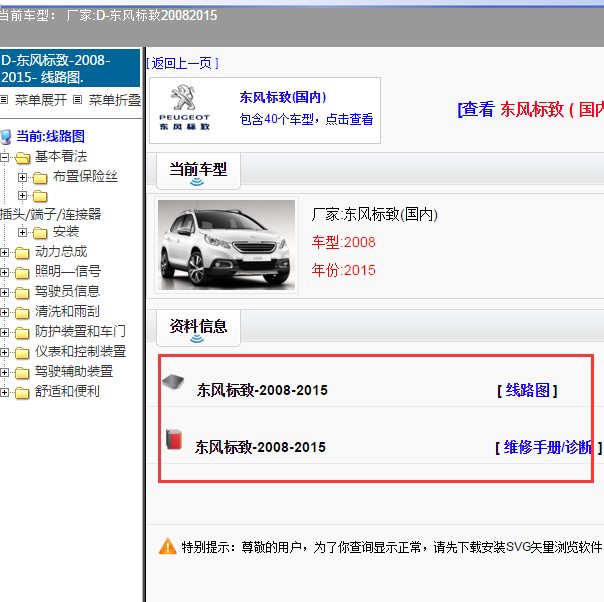Expand the 布置保险丝 tree node
This screenshot has width=604, height=602.
22,177
